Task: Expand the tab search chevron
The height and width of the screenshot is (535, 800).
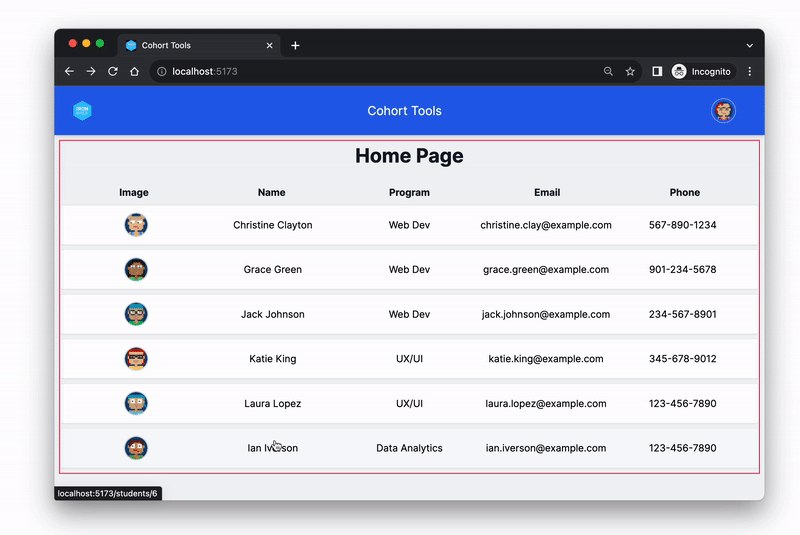Action: click(x=750, y=45)
